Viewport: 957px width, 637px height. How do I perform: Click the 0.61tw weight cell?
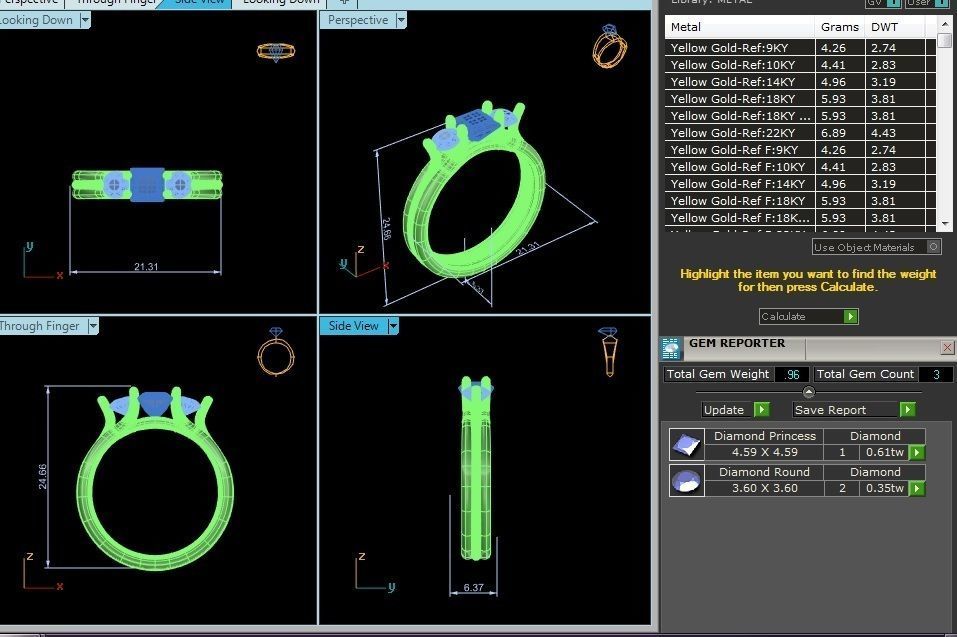884,452
